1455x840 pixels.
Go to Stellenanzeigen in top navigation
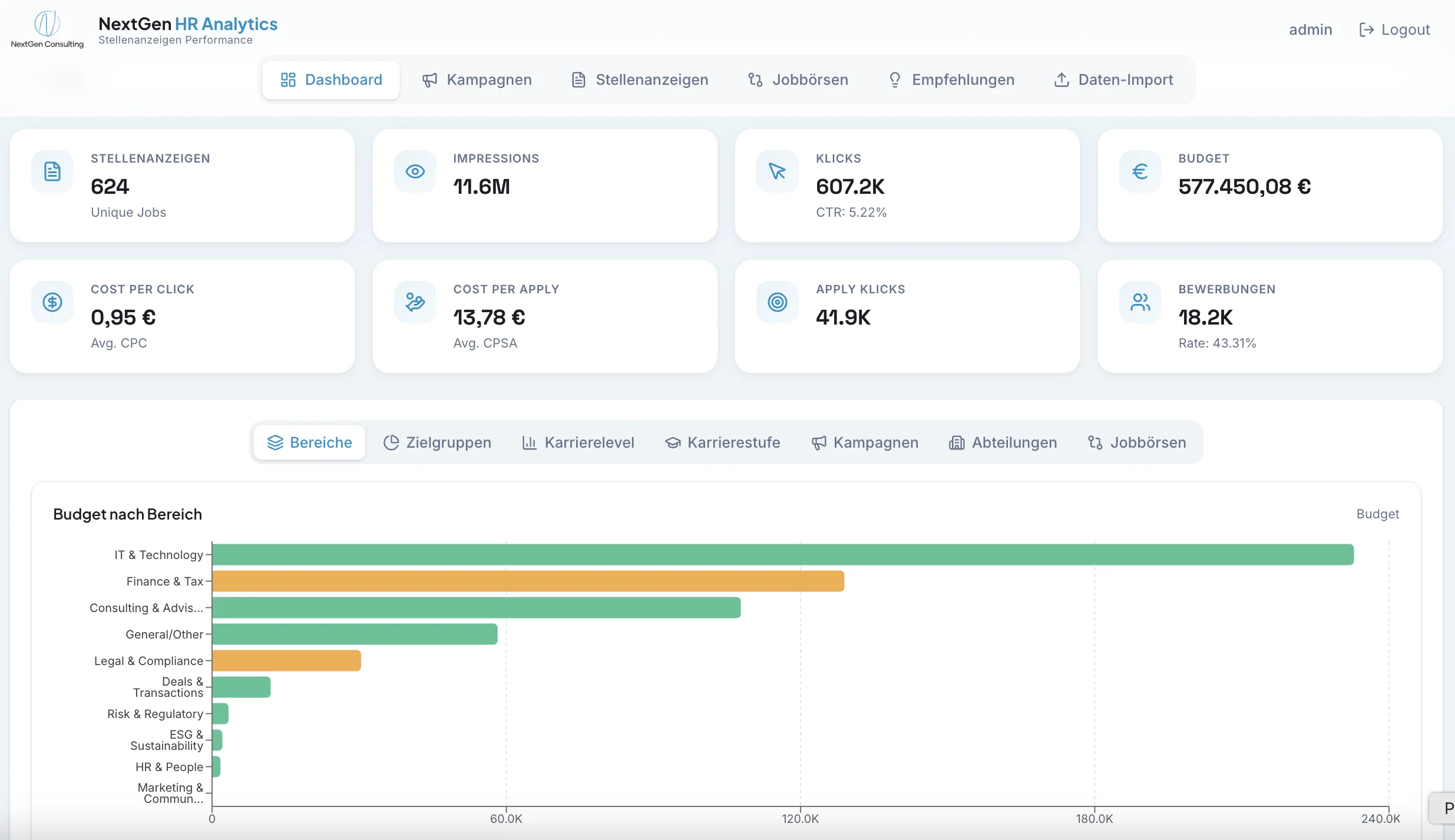(x=640, y=80)
